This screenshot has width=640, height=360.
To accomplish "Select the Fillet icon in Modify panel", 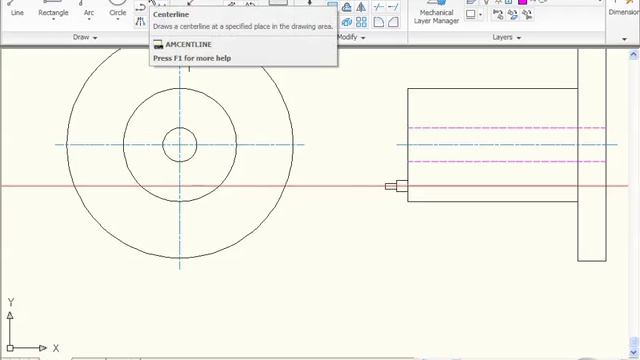I will point(378,22).
